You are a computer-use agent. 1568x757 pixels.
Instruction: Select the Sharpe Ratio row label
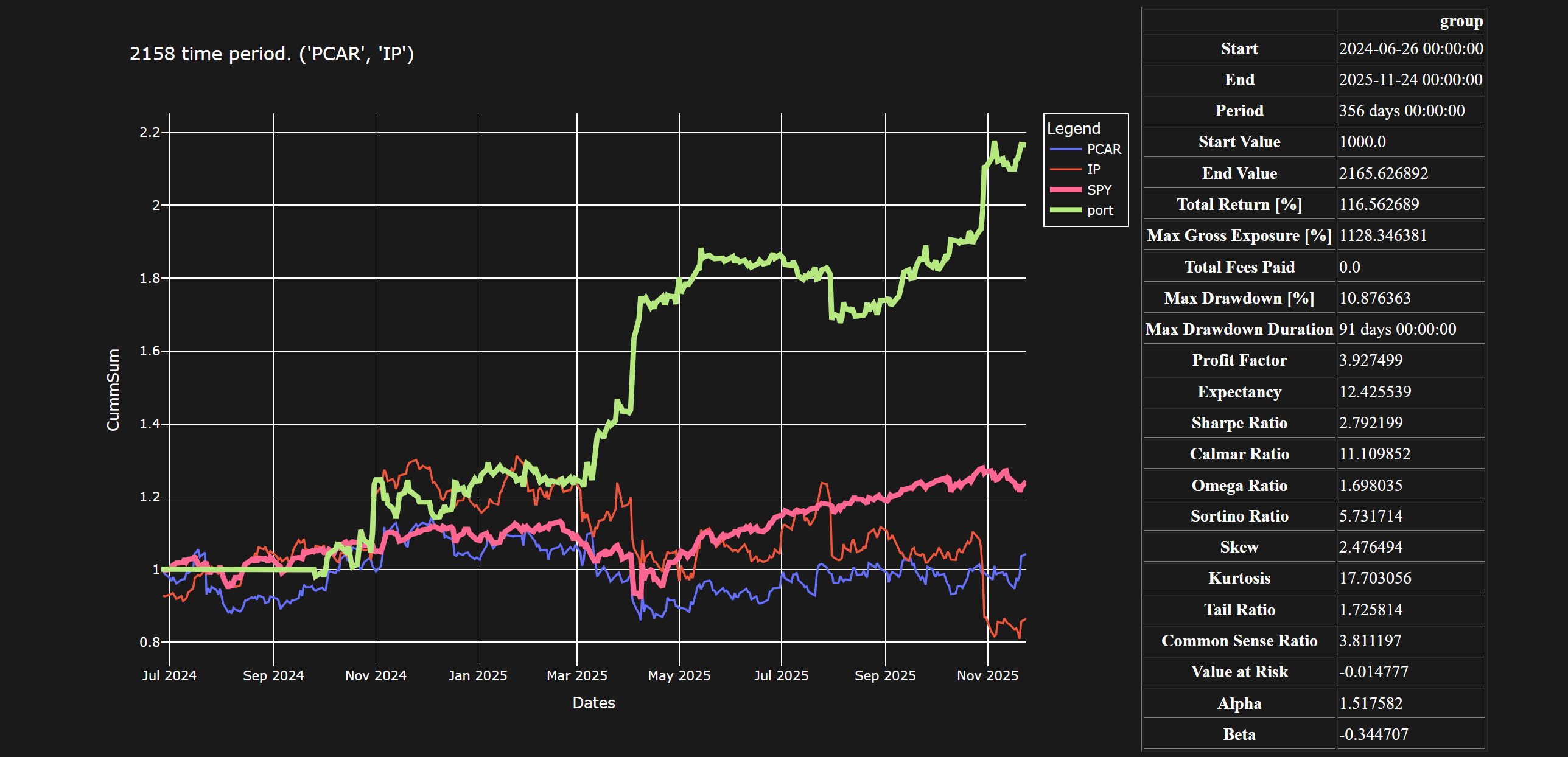pos(1239,423)
